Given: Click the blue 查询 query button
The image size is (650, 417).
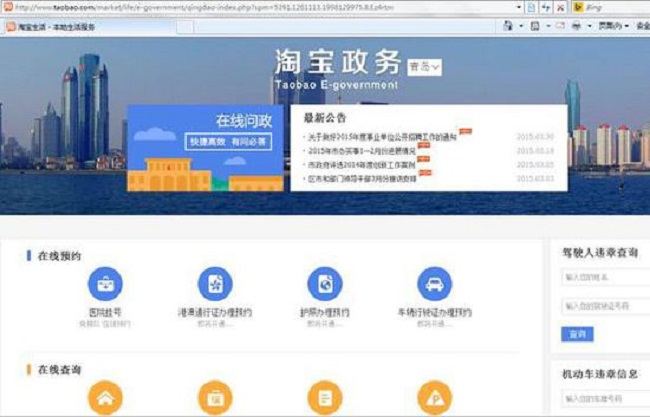Looking at the screenshot, I should [x=577, y=334].
